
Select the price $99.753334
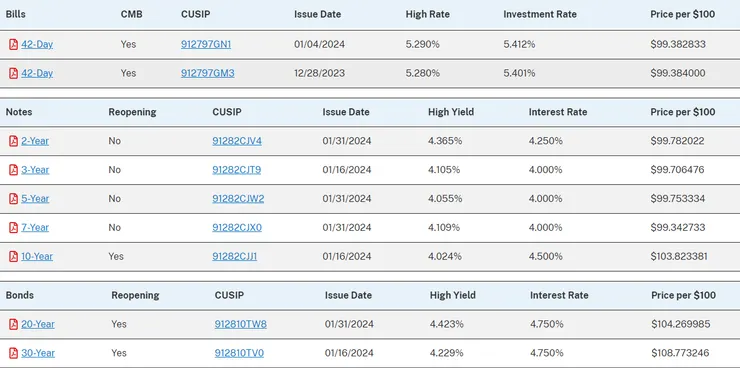(678, 199)
